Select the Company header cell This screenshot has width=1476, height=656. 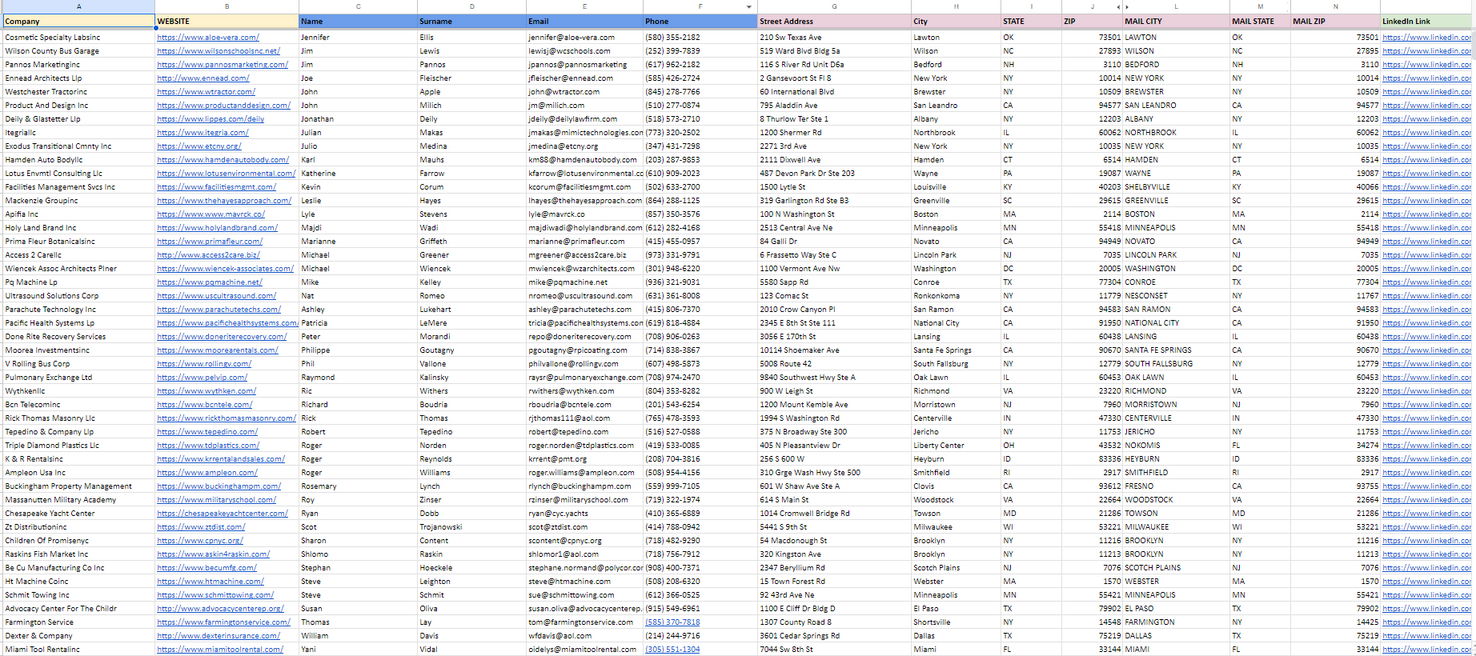coord(79,21)
